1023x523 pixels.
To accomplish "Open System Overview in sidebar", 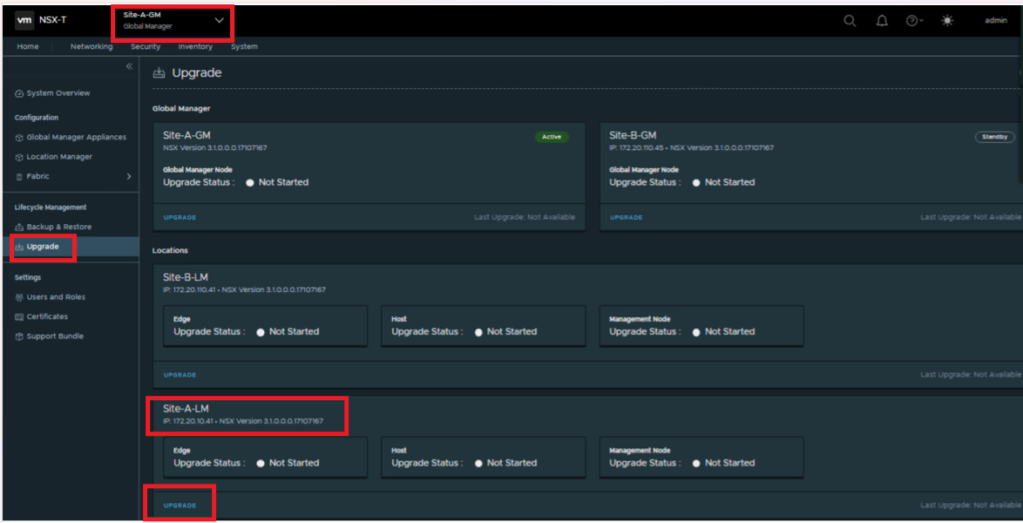I will pyautogui.click(x=57, y=93).
